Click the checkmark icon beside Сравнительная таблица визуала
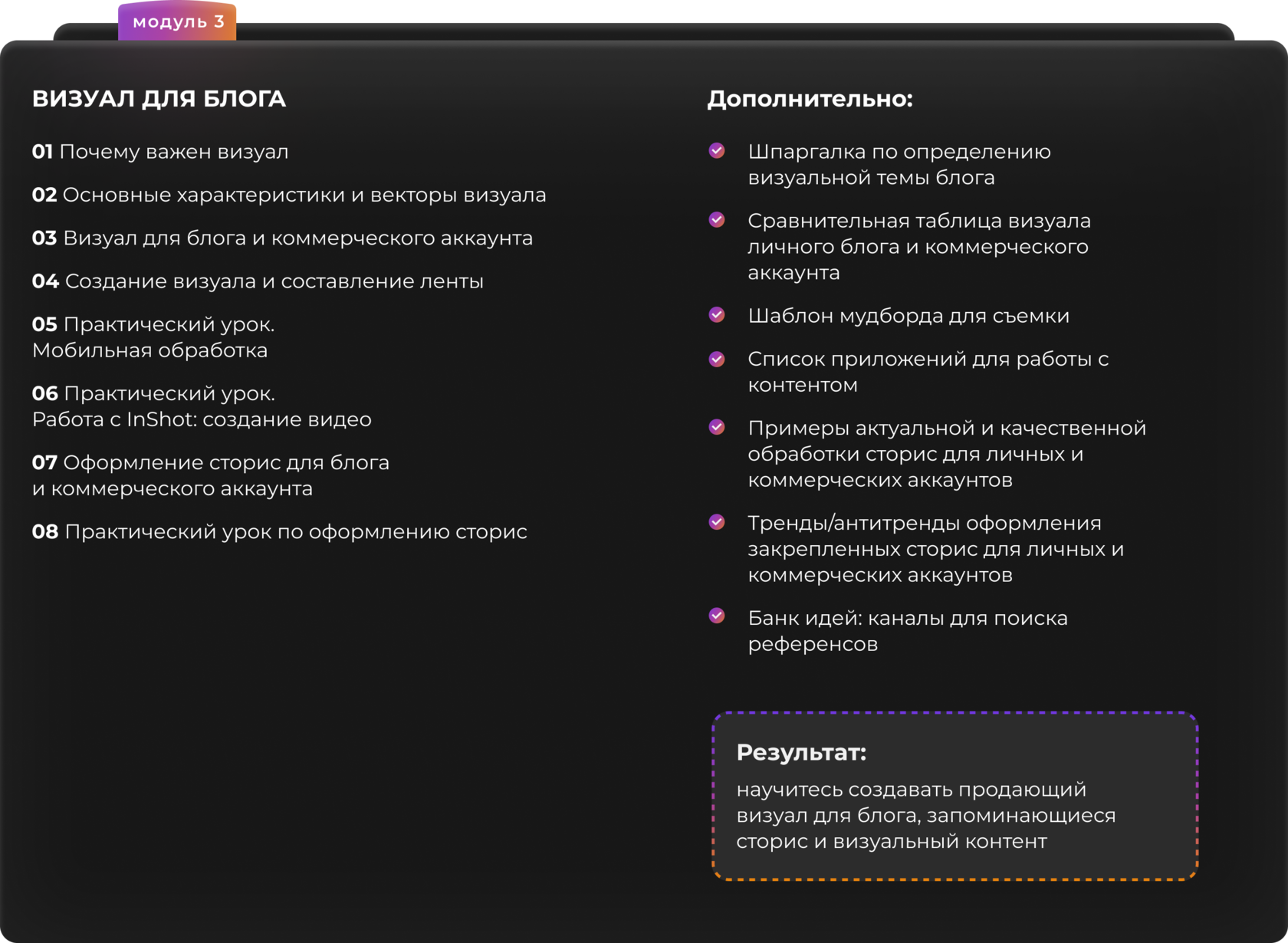The image size is (1288, 943). point(717,219)
